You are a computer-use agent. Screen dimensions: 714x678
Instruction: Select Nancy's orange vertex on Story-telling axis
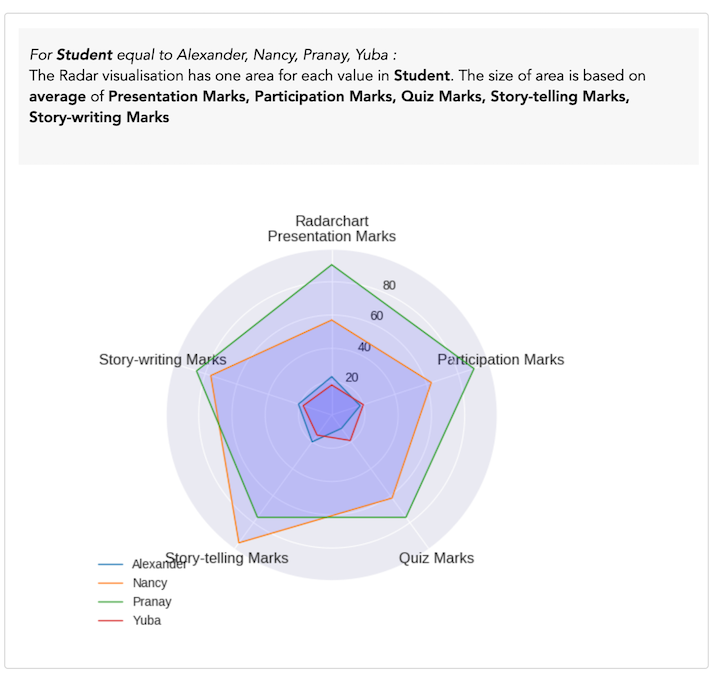pos(237,543)
